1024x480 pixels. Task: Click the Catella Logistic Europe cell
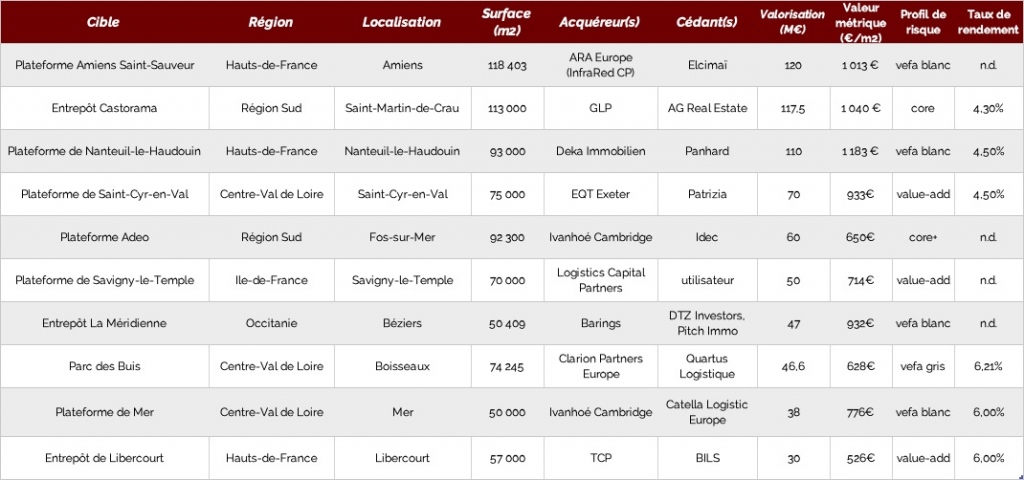(707, 412)
